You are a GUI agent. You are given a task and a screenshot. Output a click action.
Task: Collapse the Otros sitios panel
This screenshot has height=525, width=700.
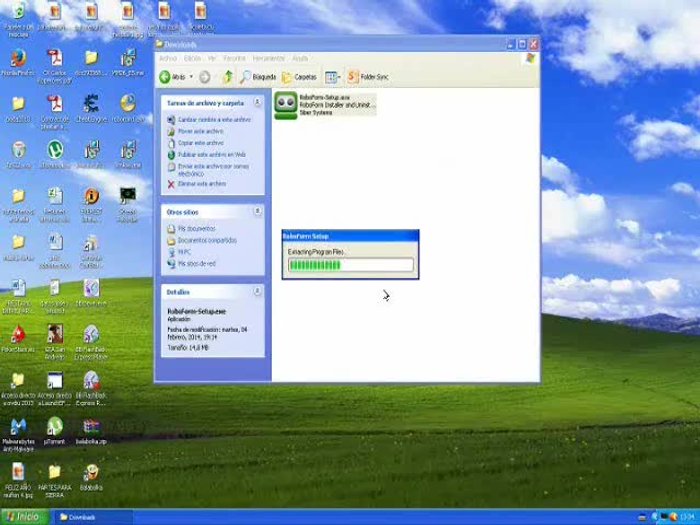click(258, 211)
